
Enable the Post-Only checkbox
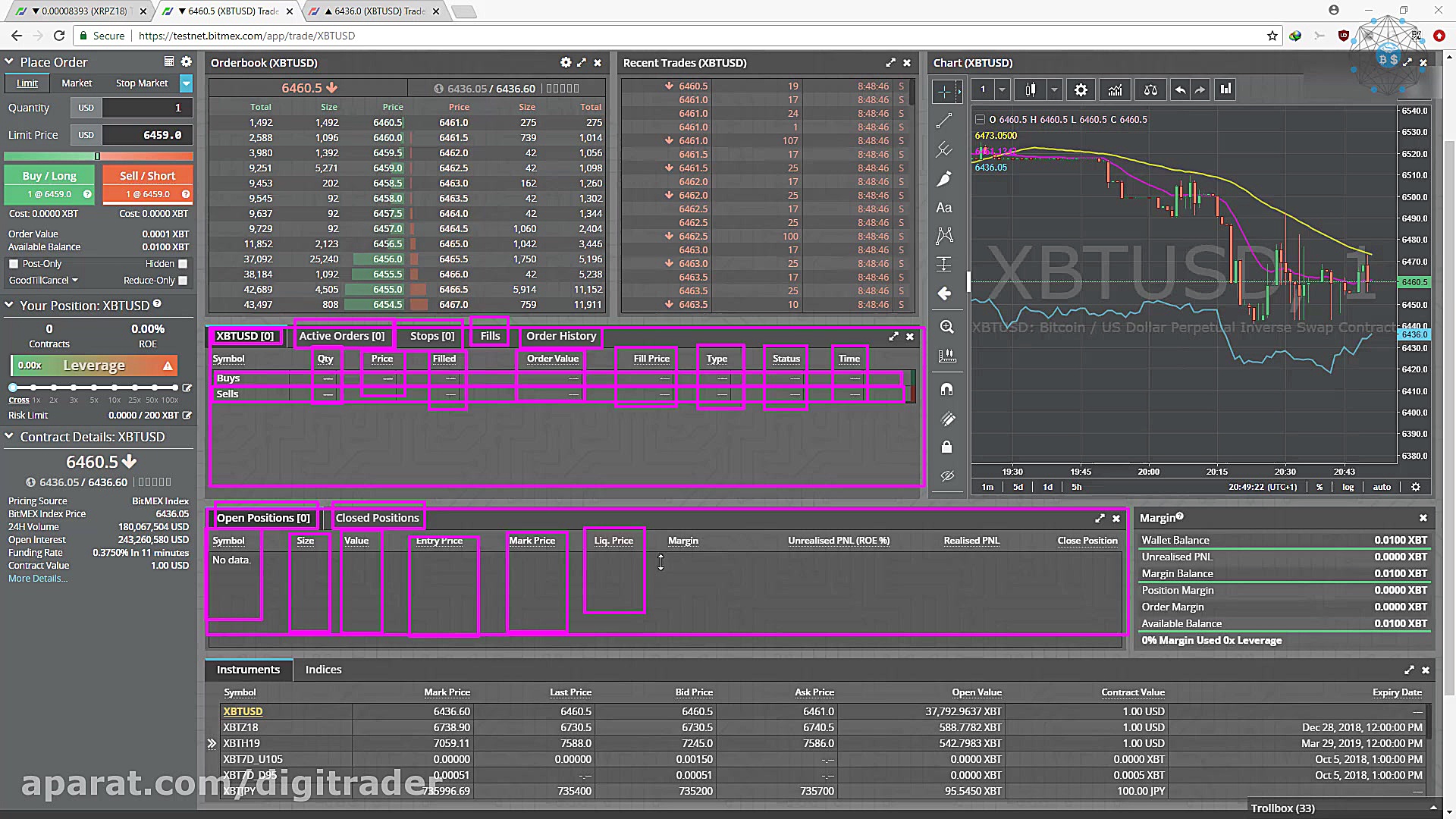click(x=14, y=264)
